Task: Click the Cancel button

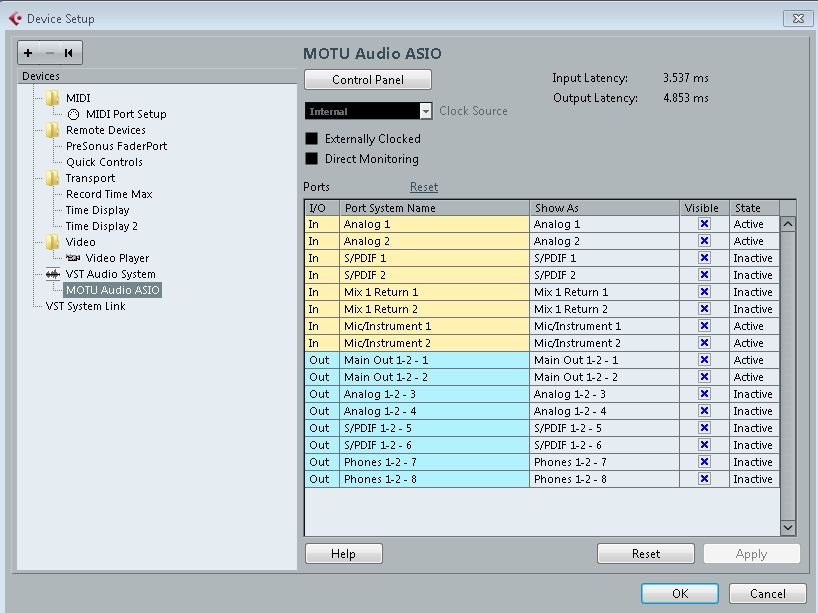Action: pyautogui.click(x=767, y=594)
